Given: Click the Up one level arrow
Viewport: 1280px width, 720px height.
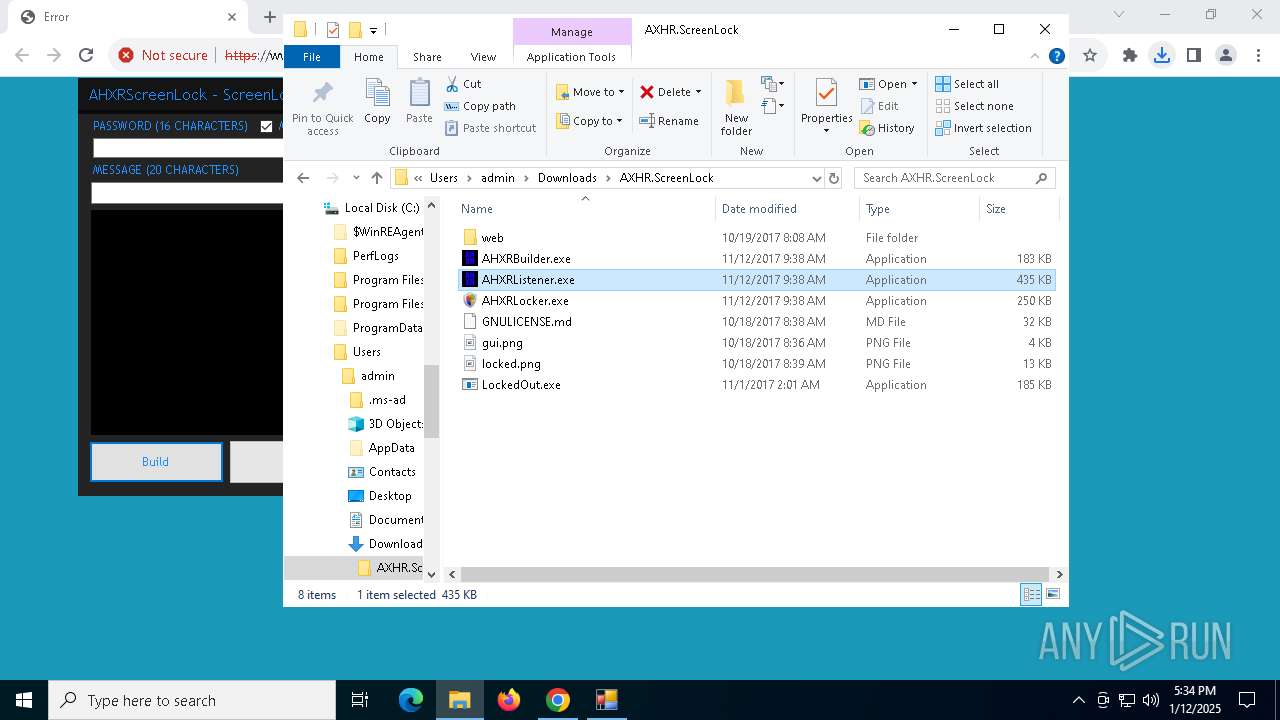Looking at the screenshot, I should point(377,178).
